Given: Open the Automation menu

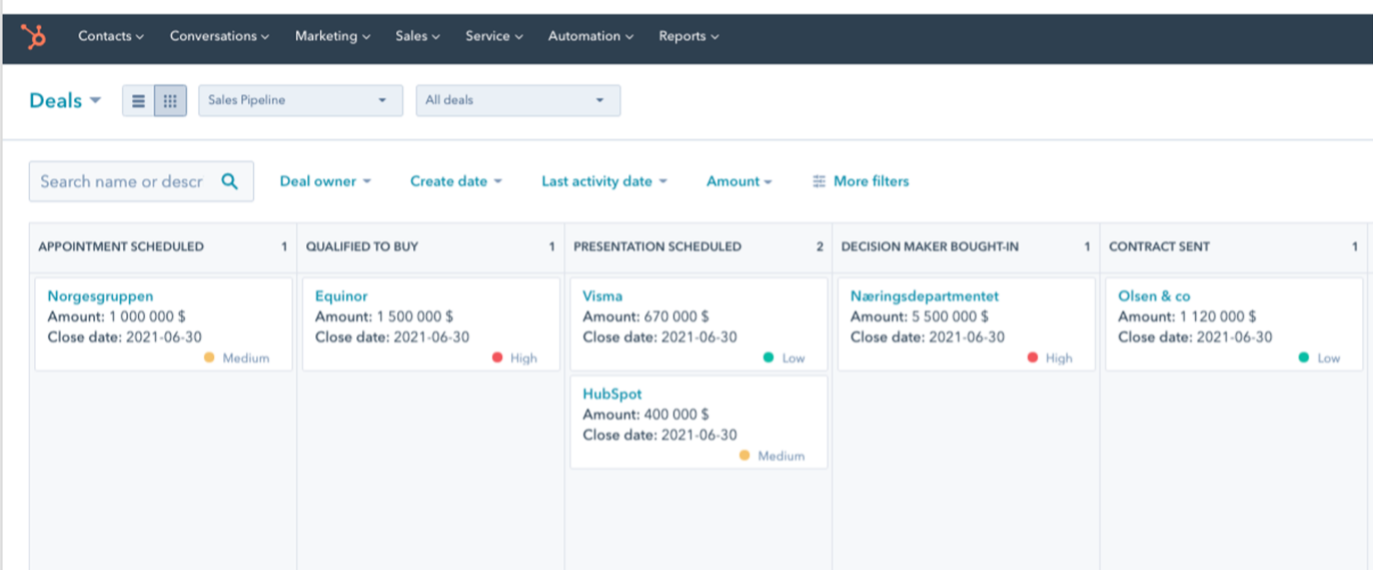Looking at the screenshot, I should [590, 36].
